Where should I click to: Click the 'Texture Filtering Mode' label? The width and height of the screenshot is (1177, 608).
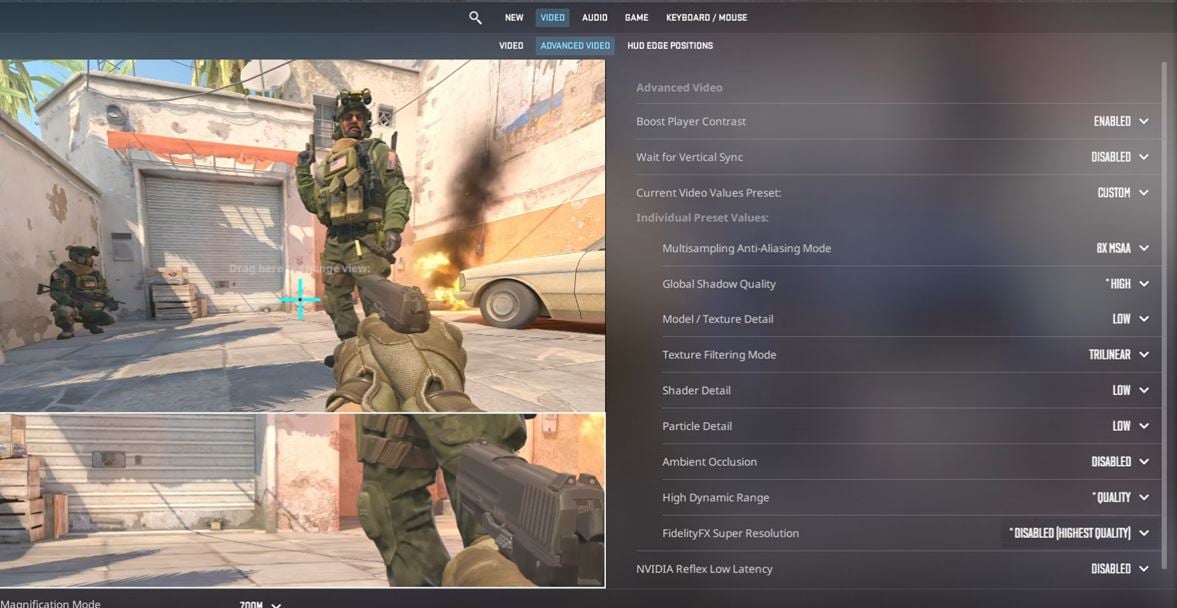pyautogui.click(x=719, y=355)
